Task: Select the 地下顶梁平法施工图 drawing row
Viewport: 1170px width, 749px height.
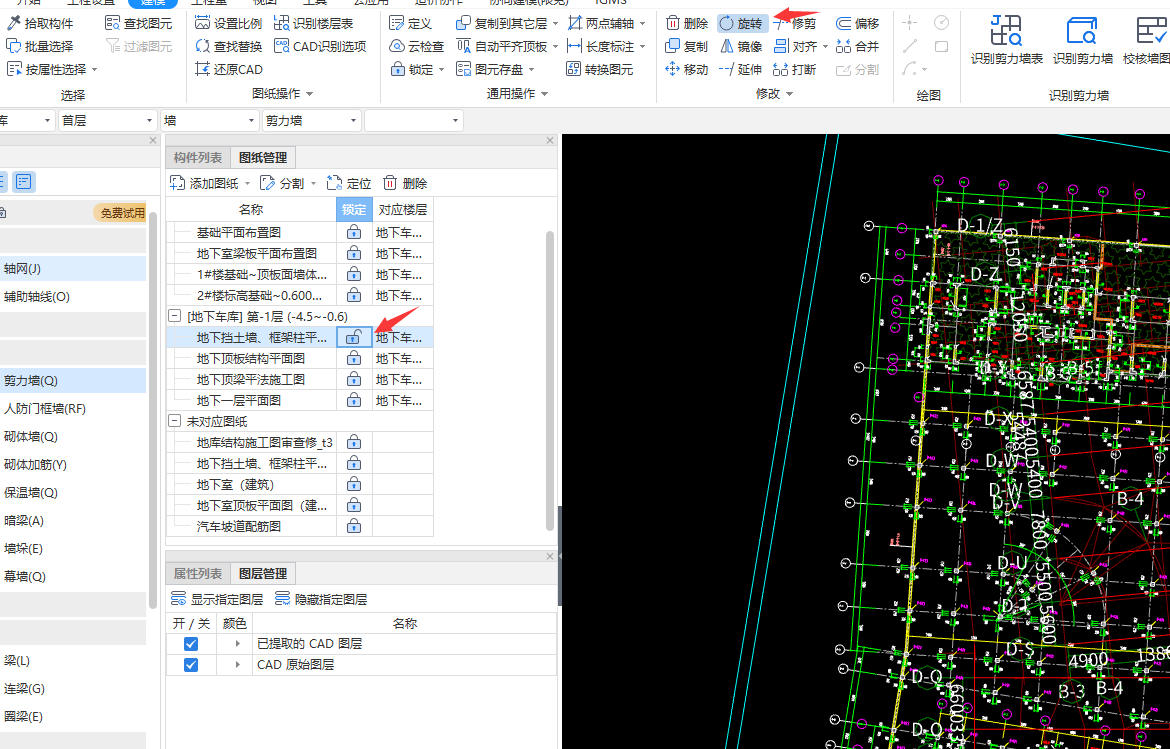Action: (299, 379)
